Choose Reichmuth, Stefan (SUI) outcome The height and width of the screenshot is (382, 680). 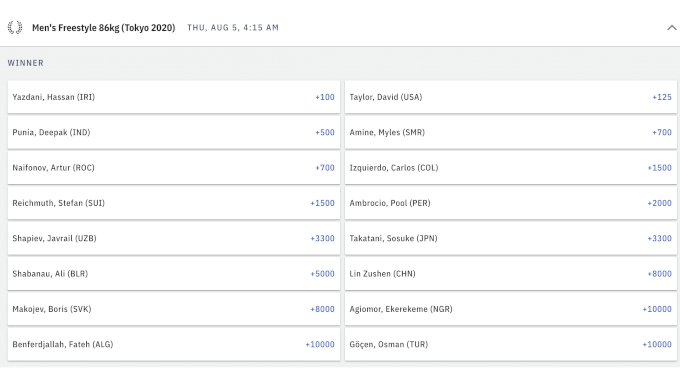pyautogui.click(x=173, y=203)
